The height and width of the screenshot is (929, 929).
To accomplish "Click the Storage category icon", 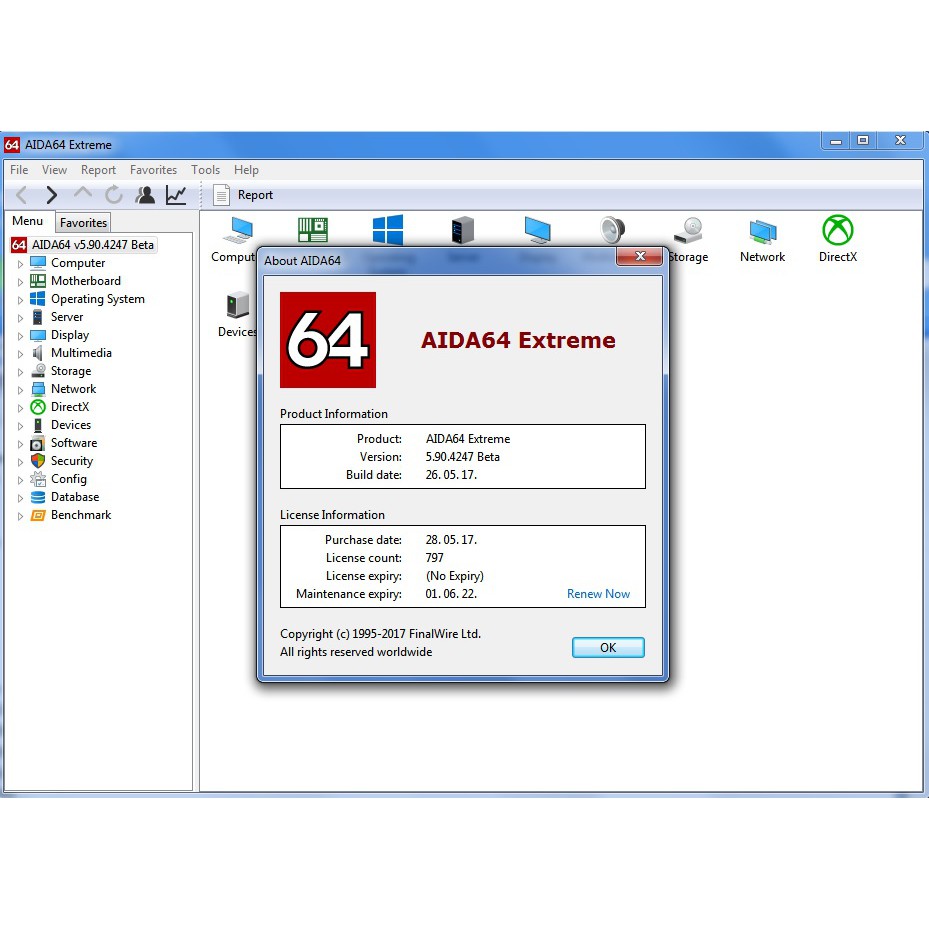I will [x=688, y=228].
